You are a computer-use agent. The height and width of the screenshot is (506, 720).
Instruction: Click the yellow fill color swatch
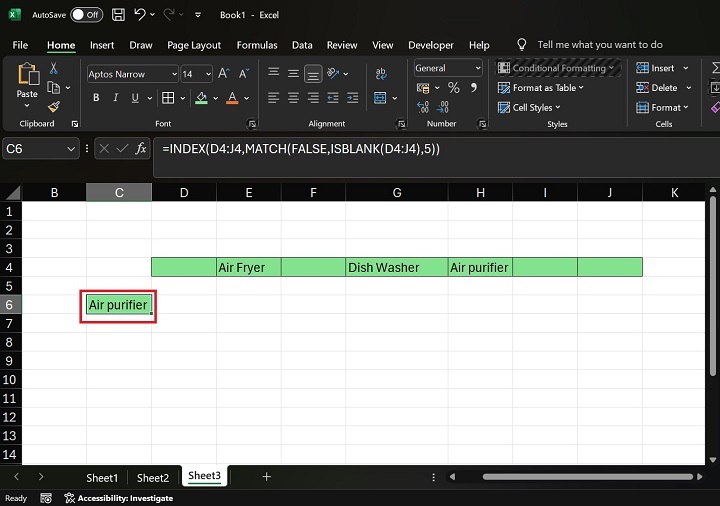(202, 98)
